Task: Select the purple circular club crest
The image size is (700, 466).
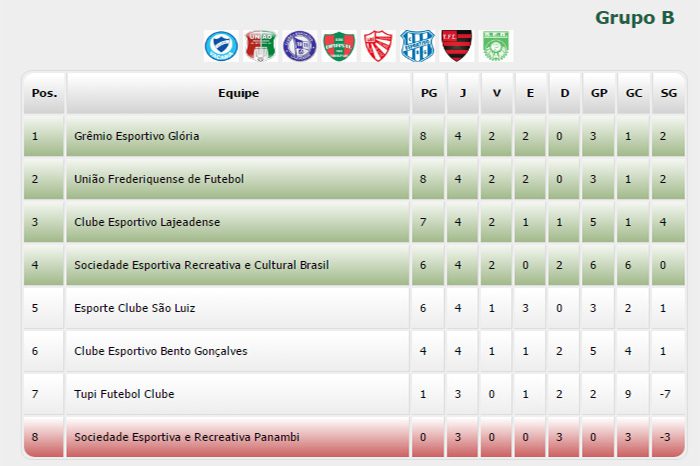Action: pyautogui.click(x=300, y=46)
